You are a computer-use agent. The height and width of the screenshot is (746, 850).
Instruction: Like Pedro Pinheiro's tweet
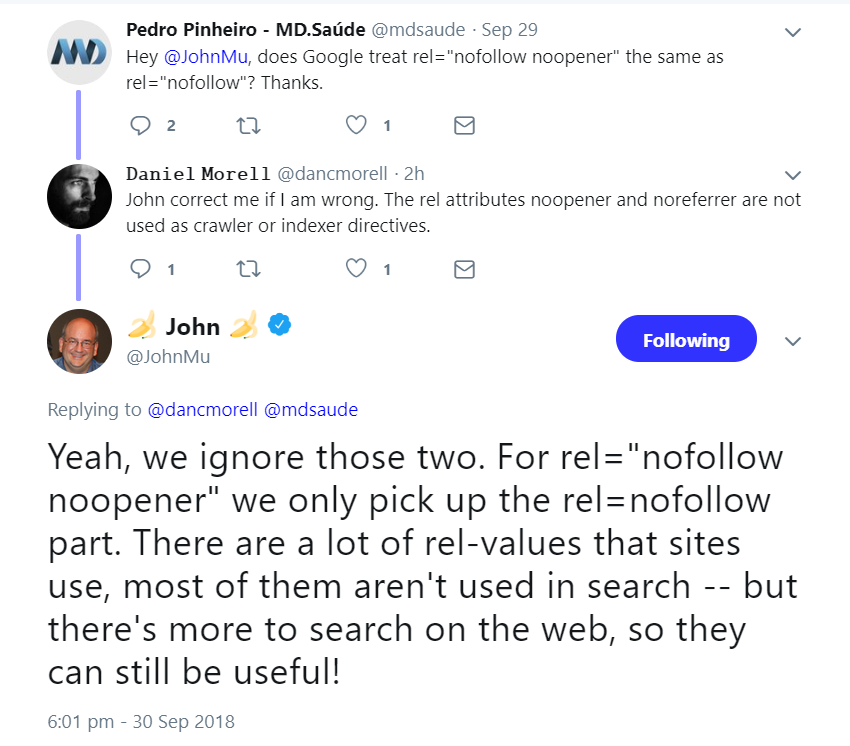pos(356,125)
